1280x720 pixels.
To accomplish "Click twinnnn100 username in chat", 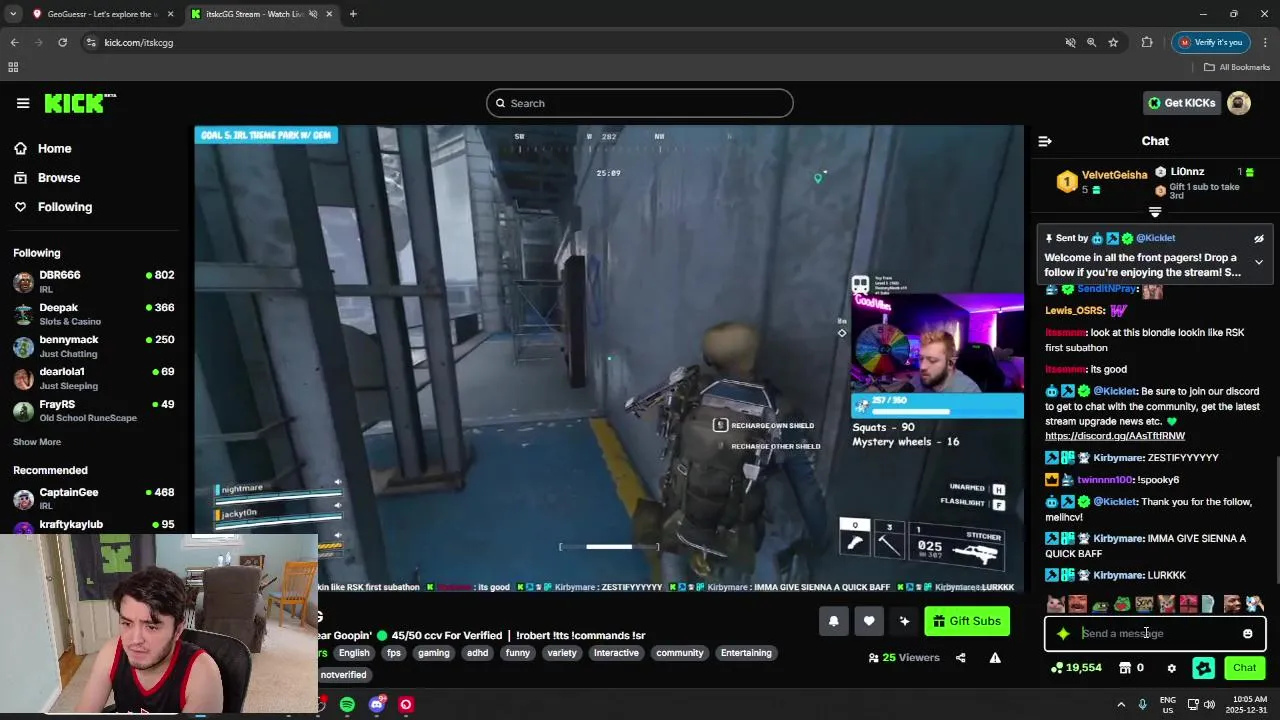I will [x=1105, y=480].
